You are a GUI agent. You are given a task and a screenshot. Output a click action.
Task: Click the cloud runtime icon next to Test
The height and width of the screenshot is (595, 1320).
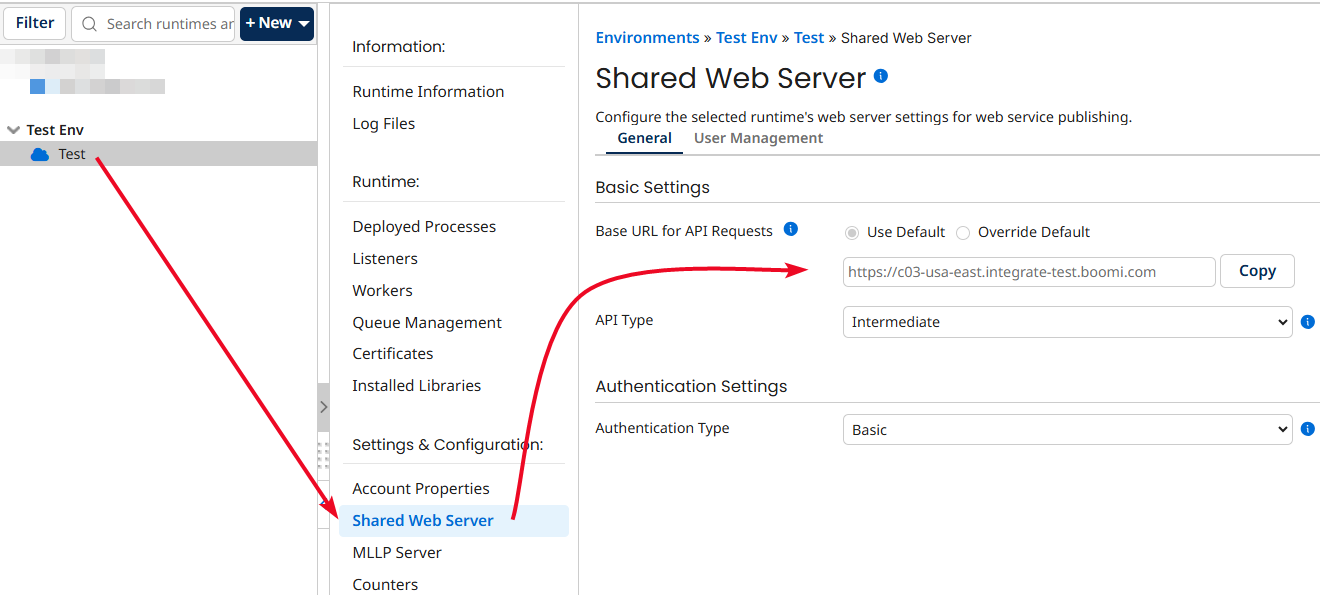37,154
